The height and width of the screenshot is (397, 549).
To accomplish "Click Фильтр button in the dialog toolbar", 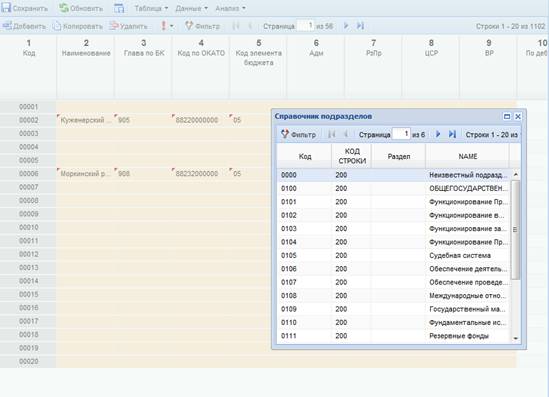I will coord(299,134).
